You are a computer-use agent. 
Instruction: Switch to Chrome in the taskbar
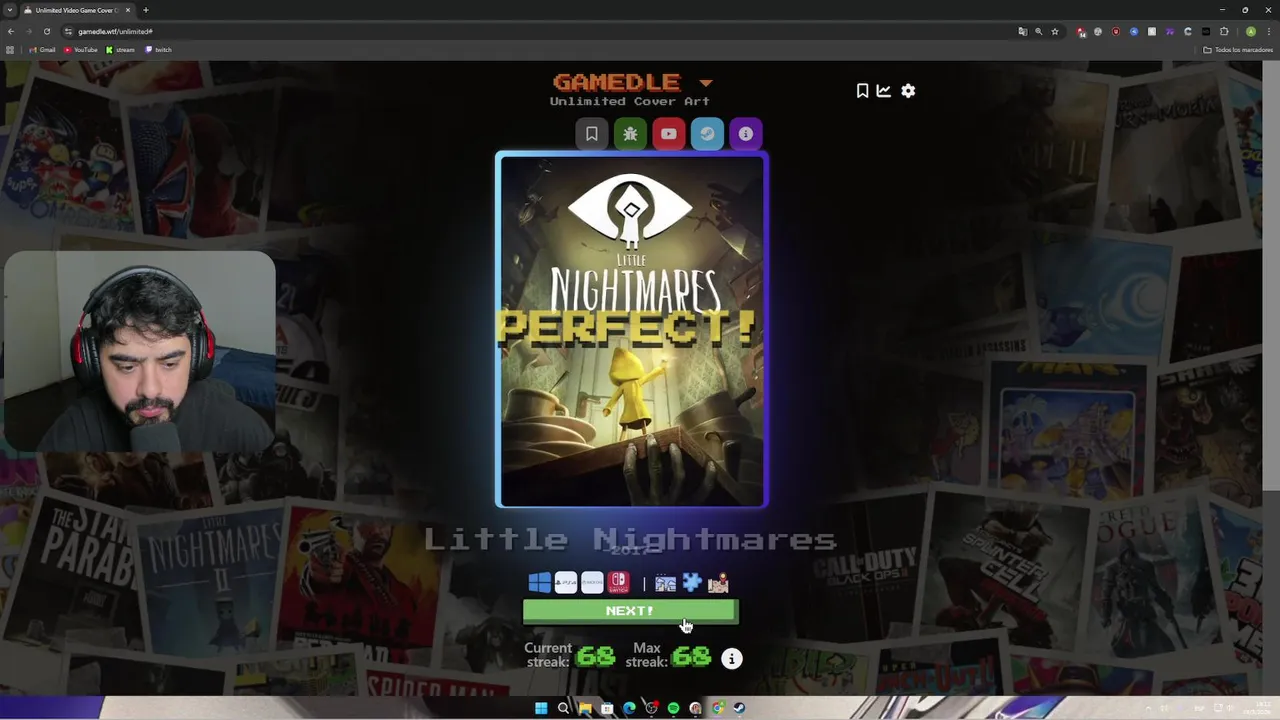(717, 708)
